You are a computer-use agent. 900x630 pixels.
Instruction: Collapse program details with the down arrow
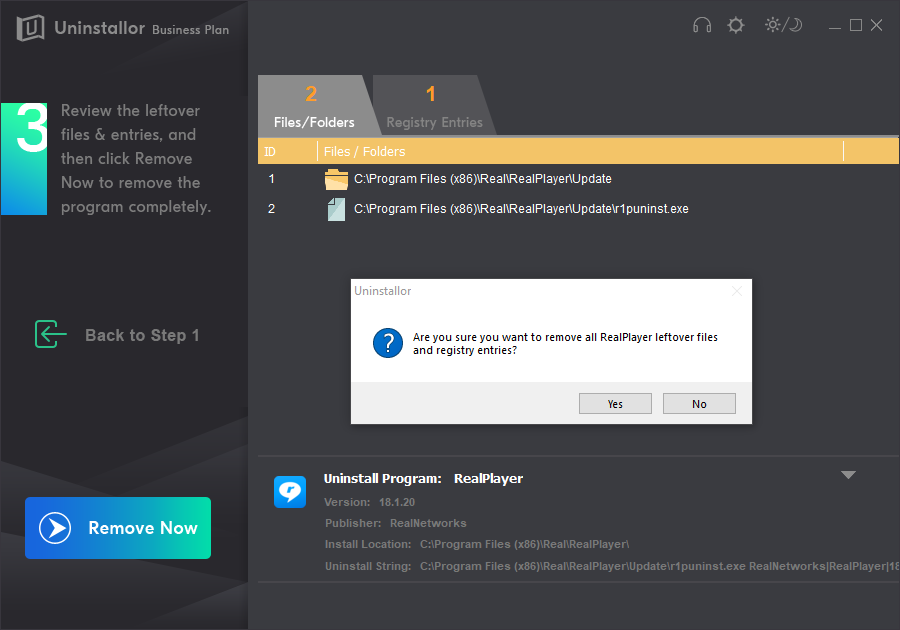[x=848, y=475]
